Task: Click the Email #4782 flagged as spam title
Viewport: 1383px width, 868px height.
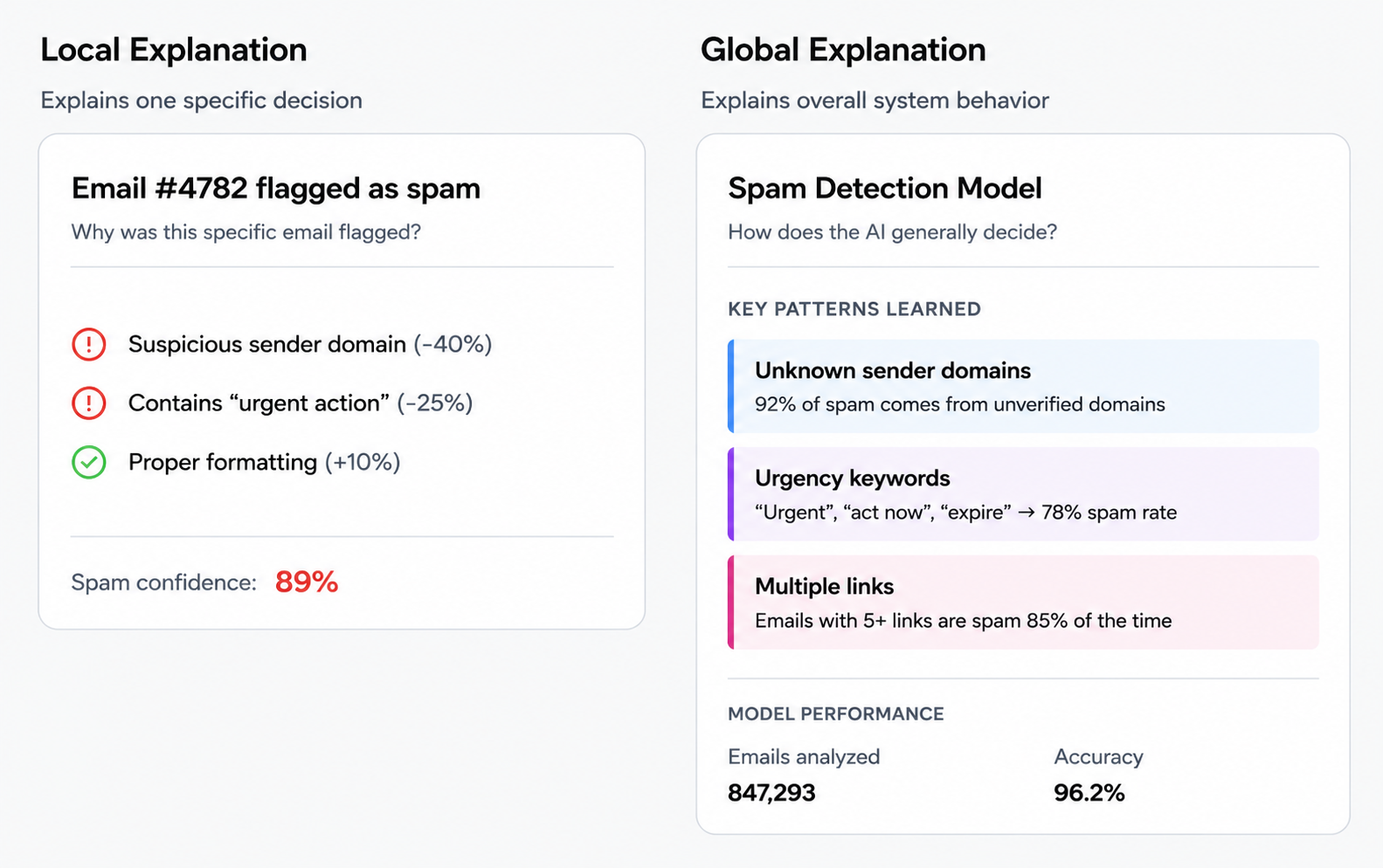Action: (276, 189)
